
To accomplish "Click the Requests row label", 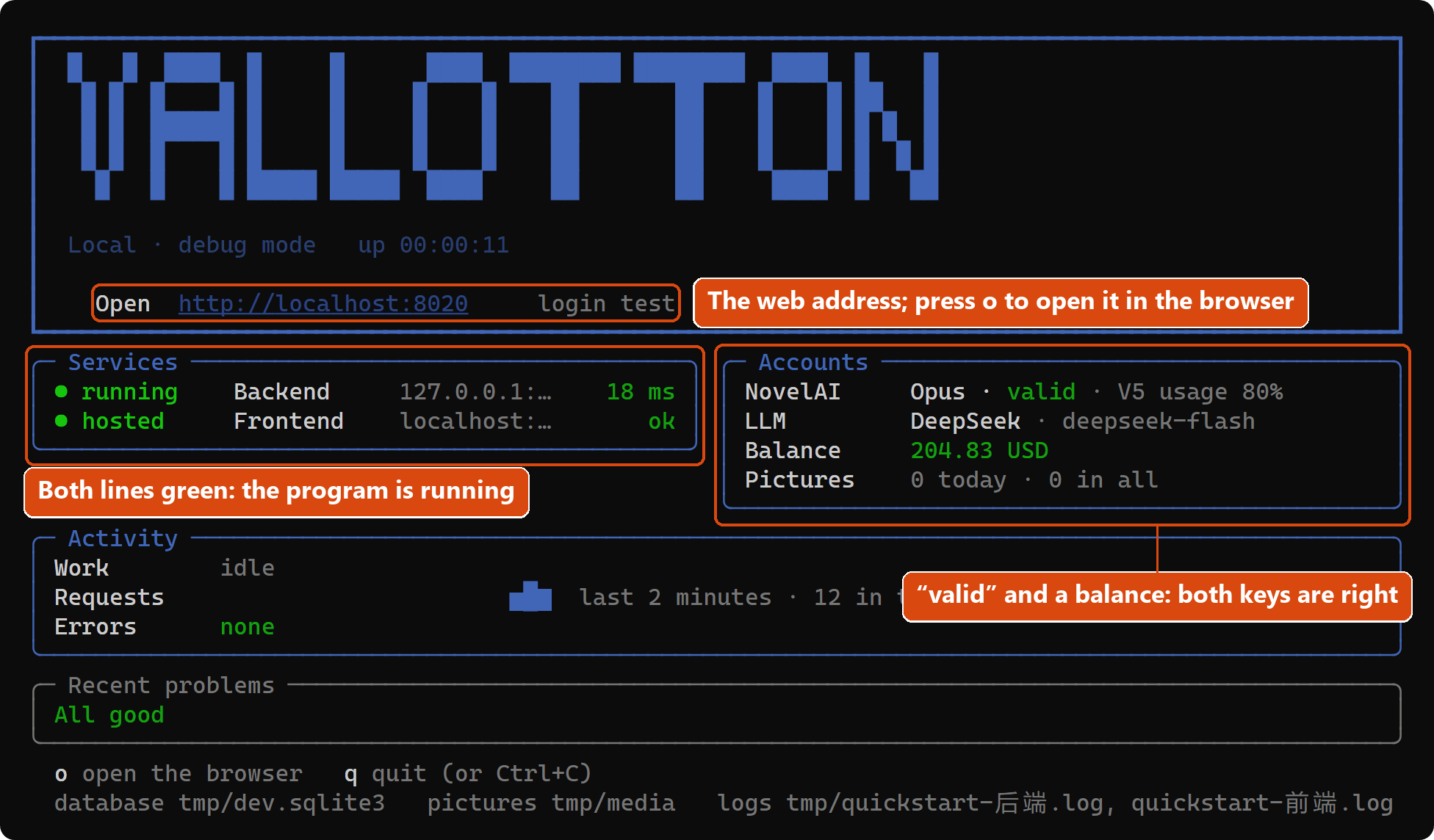I will (x=109, y=598).
